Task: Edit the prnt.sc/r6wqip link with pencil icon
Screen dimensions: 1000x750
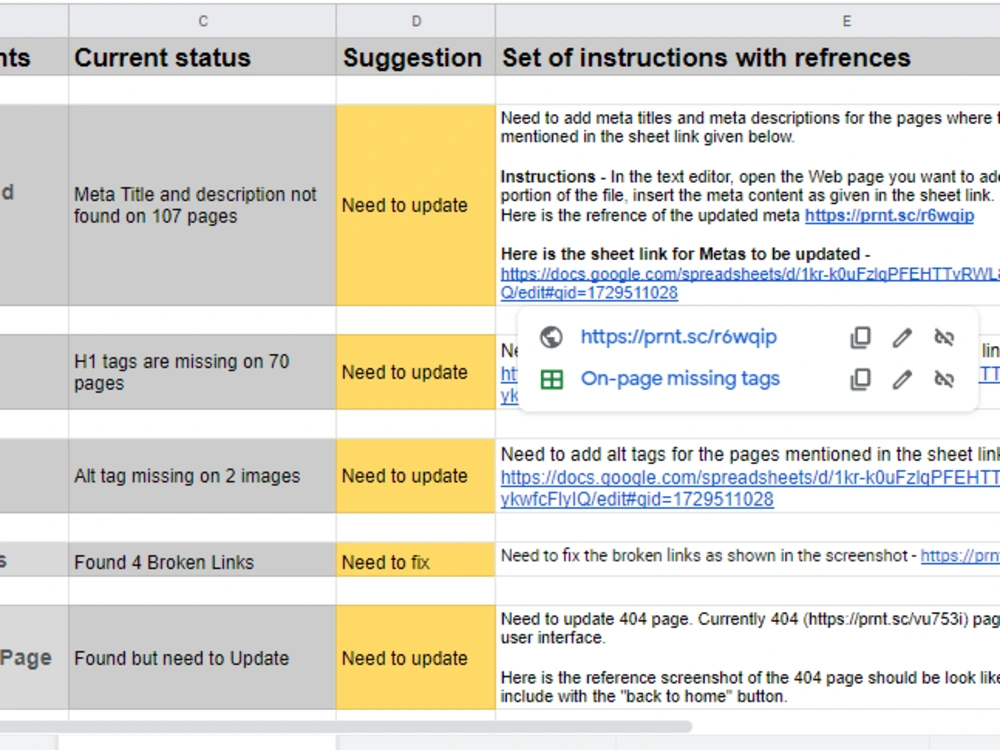Action: [x=902, y=337]
